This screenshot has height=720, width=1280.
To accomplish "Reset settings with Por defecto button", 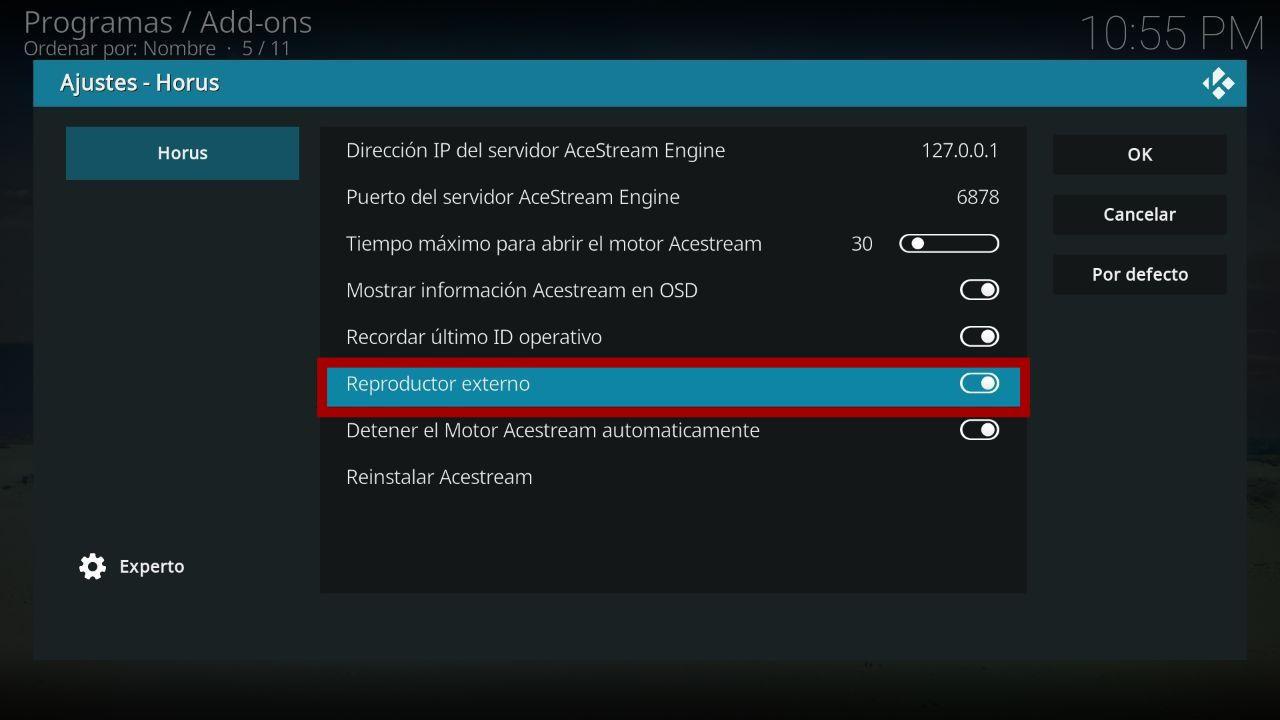I will coord(1140,274).
